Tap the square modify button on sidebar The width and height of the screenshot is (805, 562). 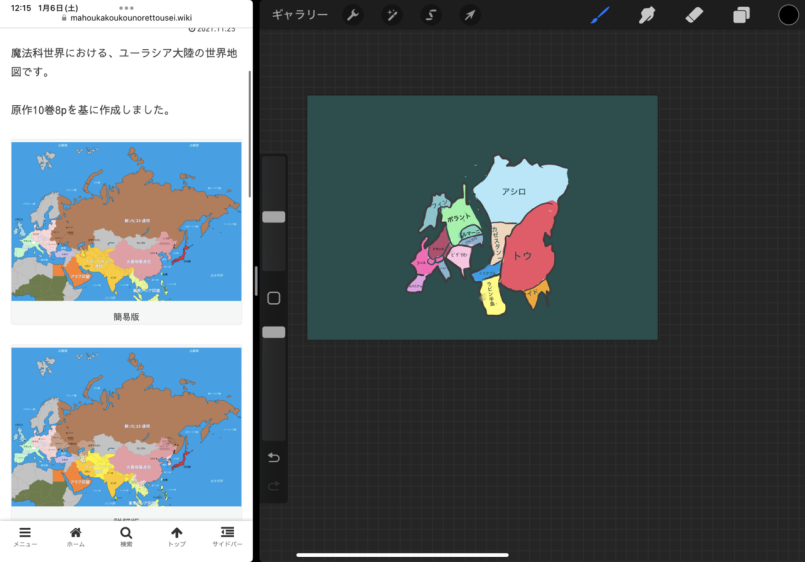pos(274,298)
